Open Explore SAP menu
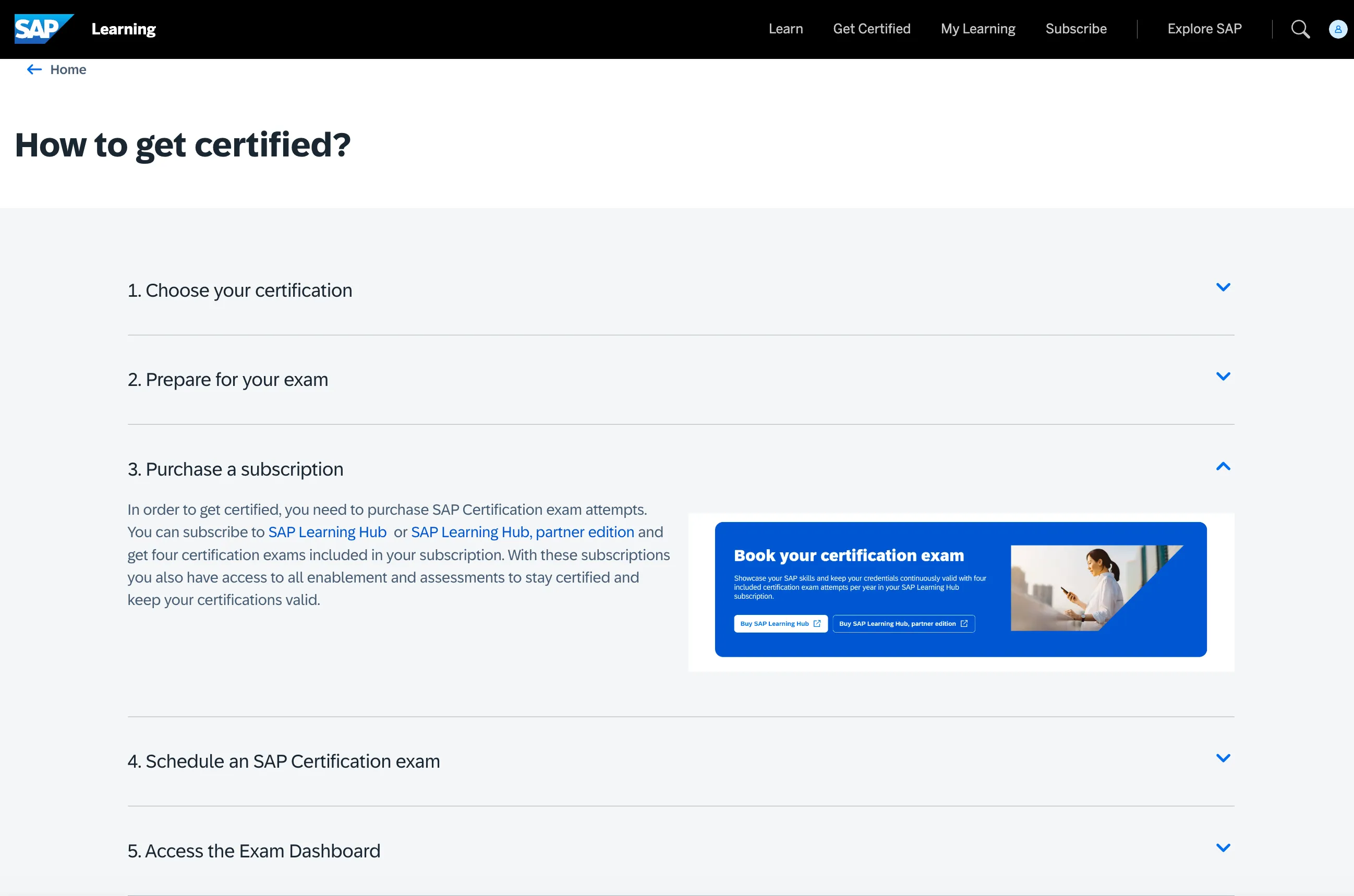 1204,29
